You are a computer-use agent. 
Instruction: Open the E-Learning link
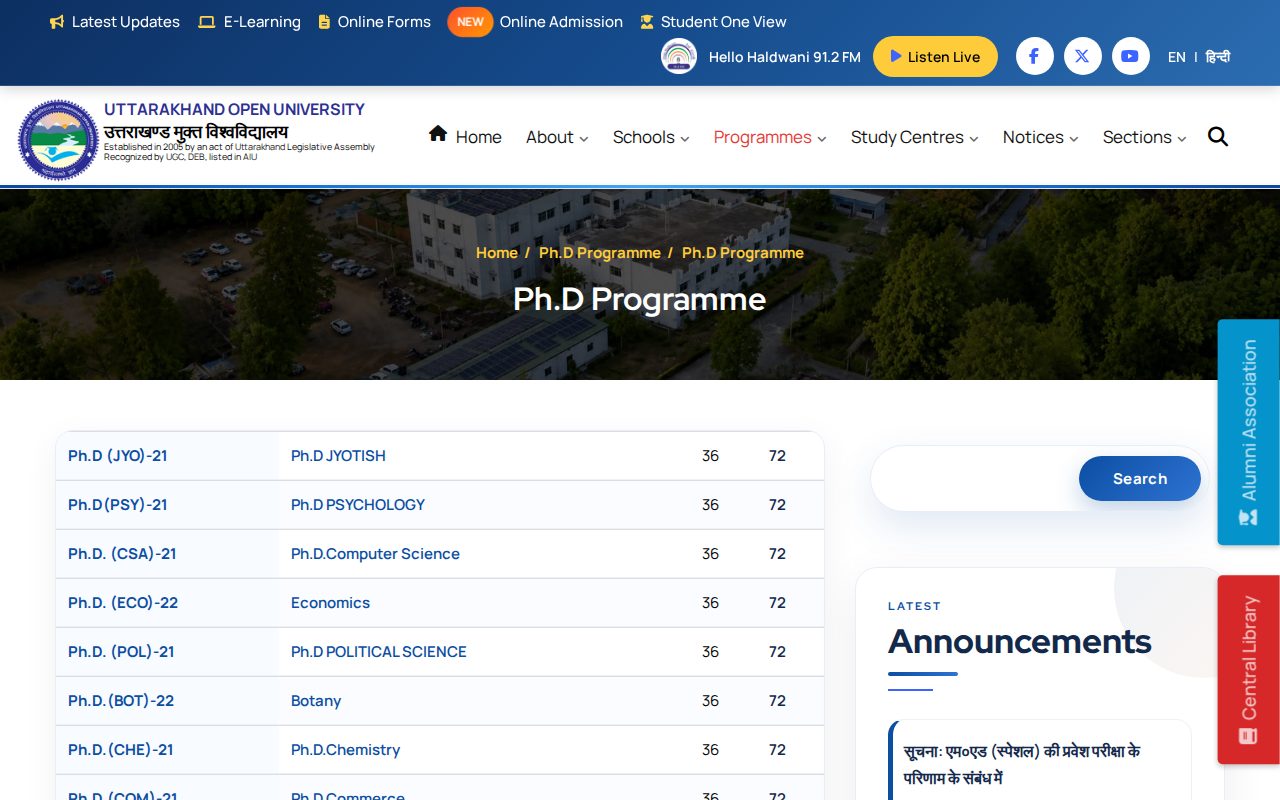pyautogui.click(x=249, y=22)
